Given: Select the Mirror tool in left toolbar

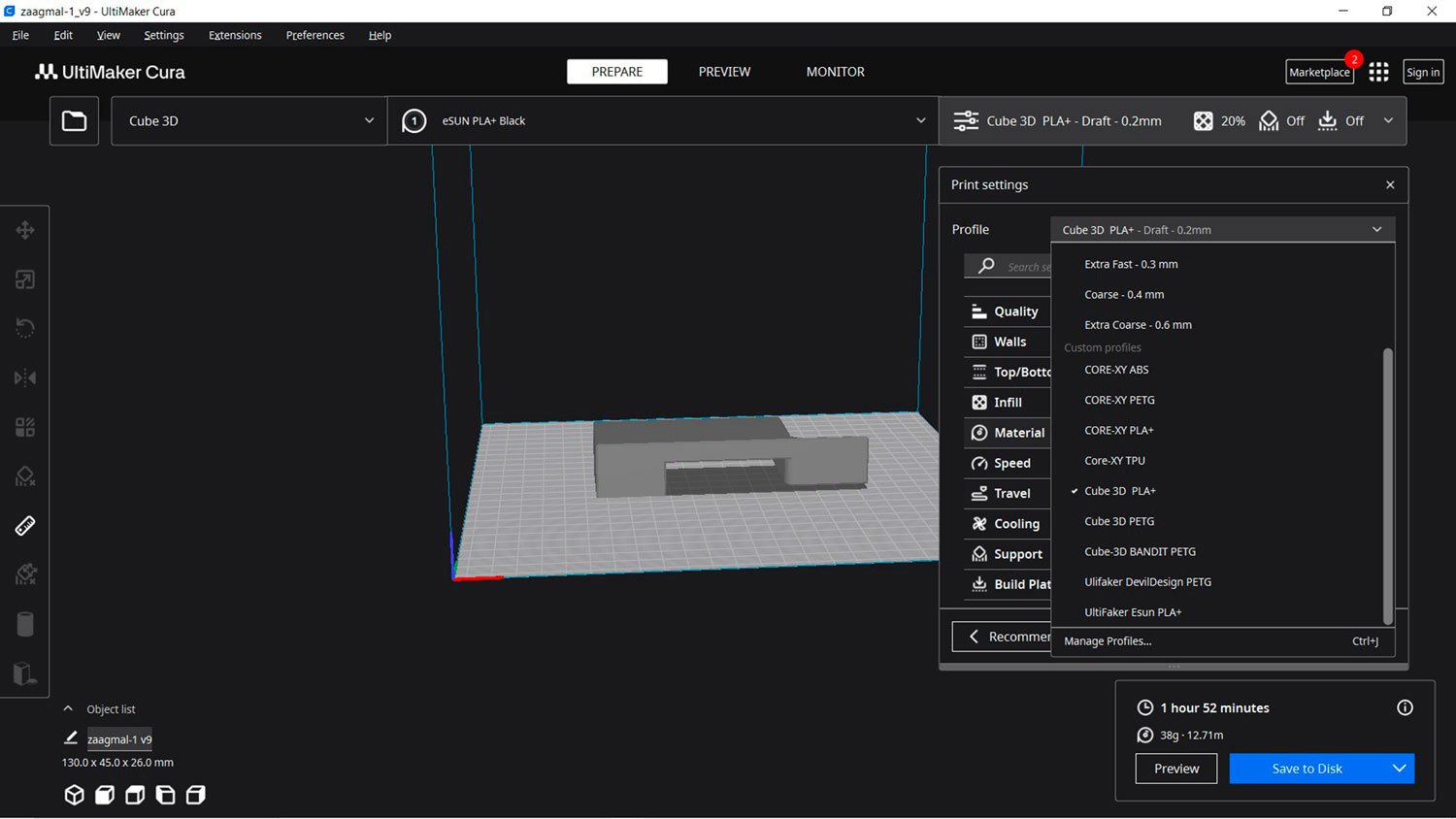Looking at the screenshot, I should coord(25,377).
